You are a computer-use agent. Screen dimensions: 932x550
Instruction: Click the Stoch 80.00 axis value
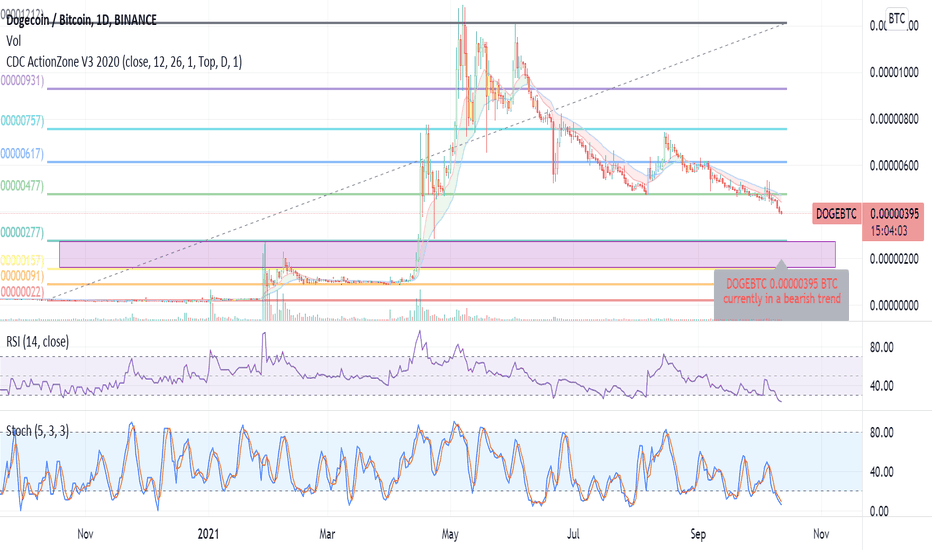pyautogui.click(x=881, y=432)
